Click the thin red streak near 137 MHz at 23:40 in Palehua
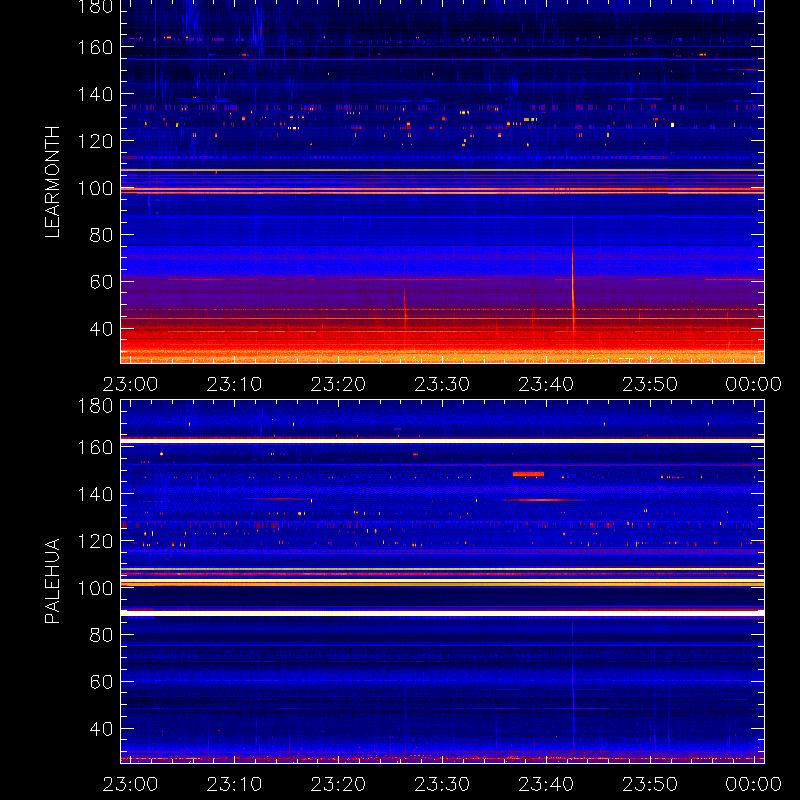This screenshot has height=800, width=800. point(543,500)
